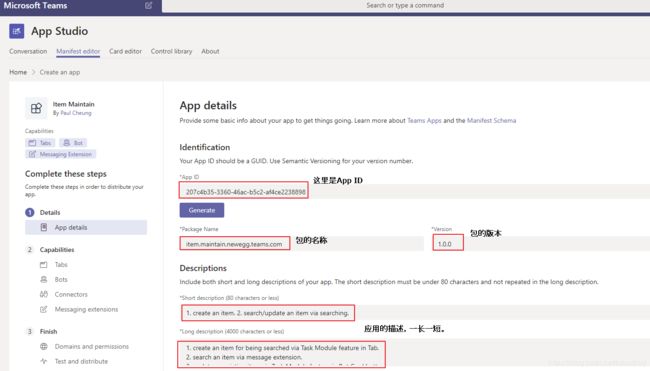This screenshot has width=650, height=371.
Task: Click the Details step heading
Action: 50,212
